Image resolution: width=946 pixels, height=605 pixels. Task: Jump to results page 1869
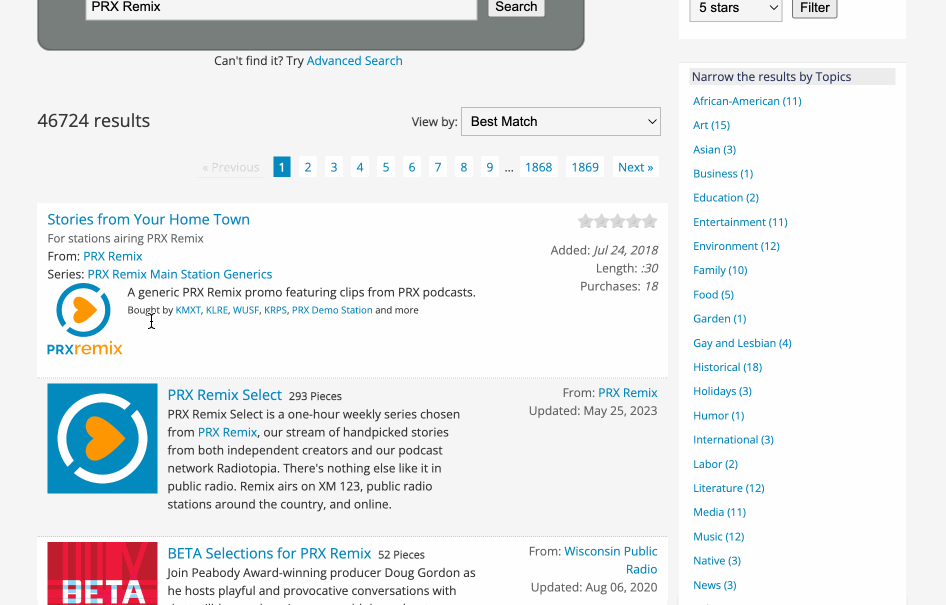click(x=585, y=167)
